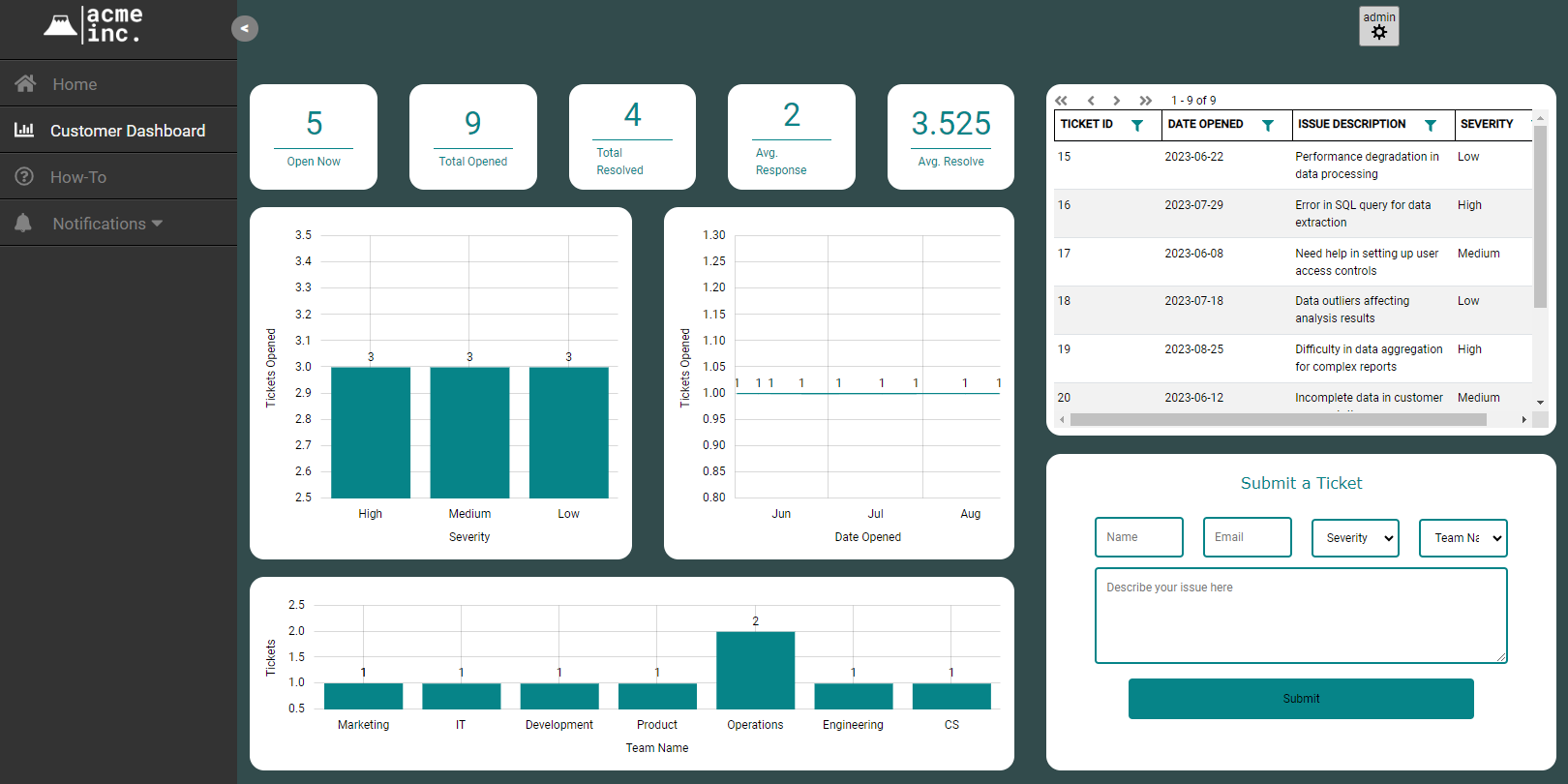Viewport: 1568px width, 784px height.
Task: Open the Home menu item
Action: tap(118, 83)
